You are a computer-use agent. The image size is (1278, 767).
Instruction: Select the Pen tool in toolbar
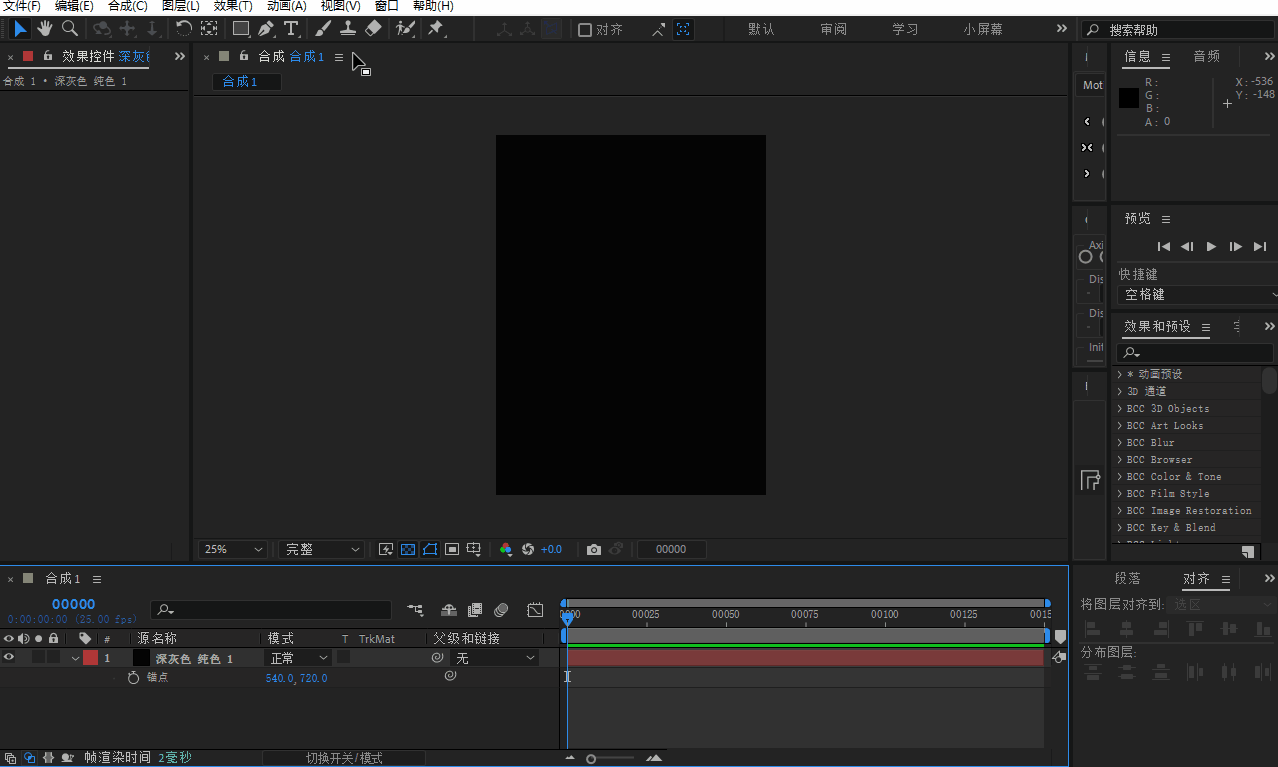pyautogui.click(x=266, y=29)
